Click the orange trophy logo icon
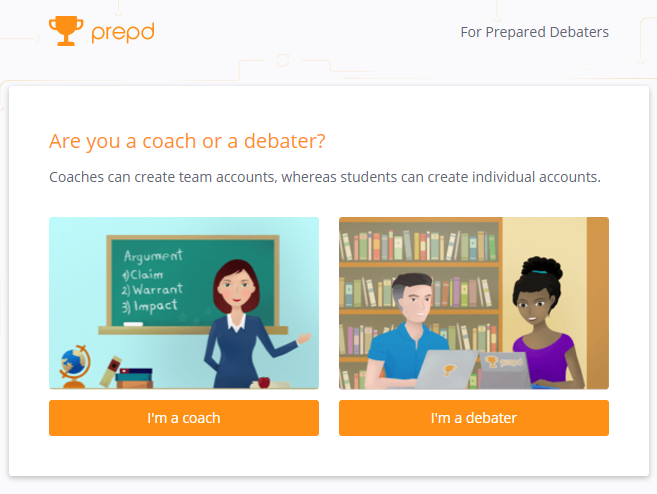Image resolution: width=657 pixels, height=494 pixels. point(66,31)
